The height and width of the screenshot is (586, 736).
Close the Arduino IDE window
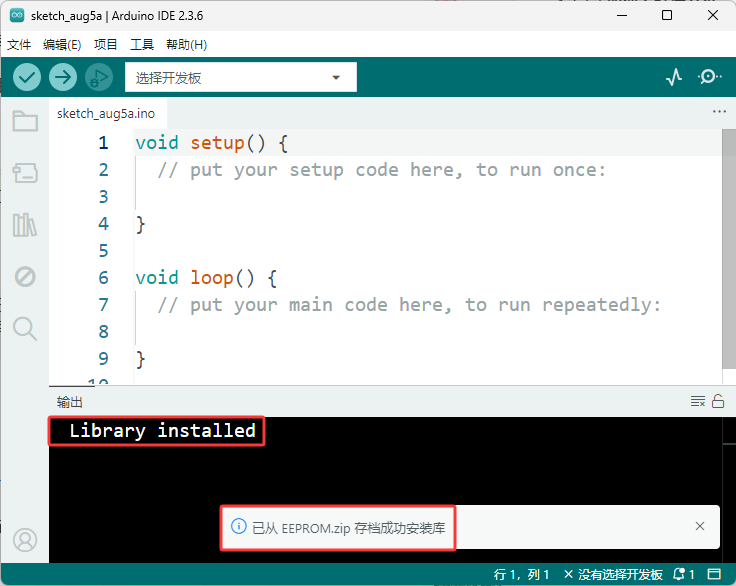tap(713, 15)
